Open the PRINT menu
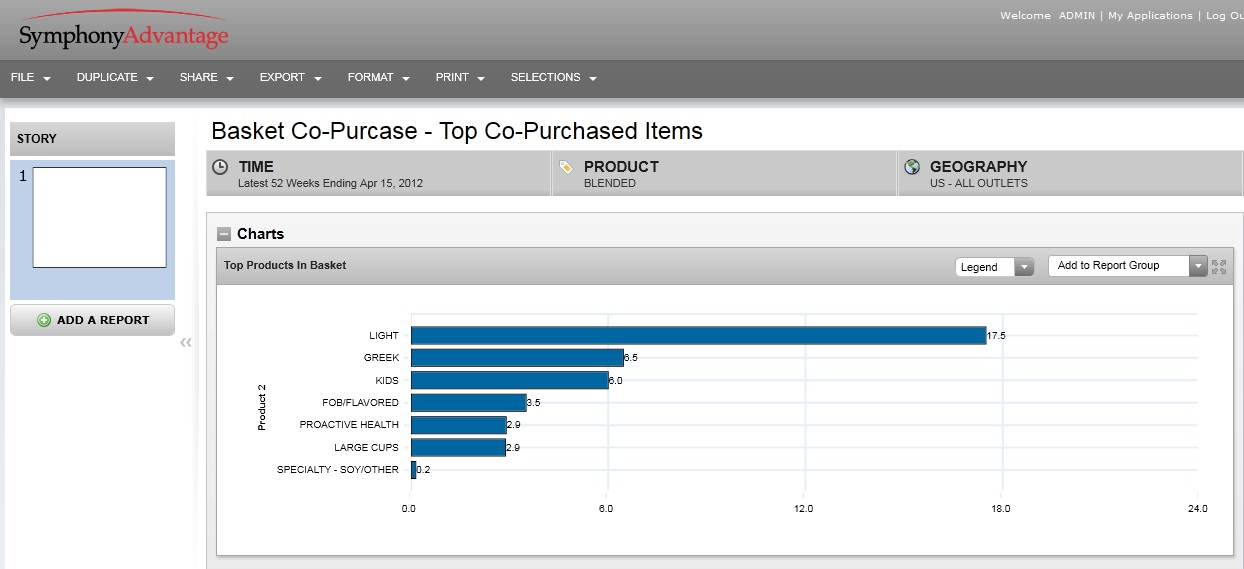Screen dimensions: 1244x569 click(460, 78)
